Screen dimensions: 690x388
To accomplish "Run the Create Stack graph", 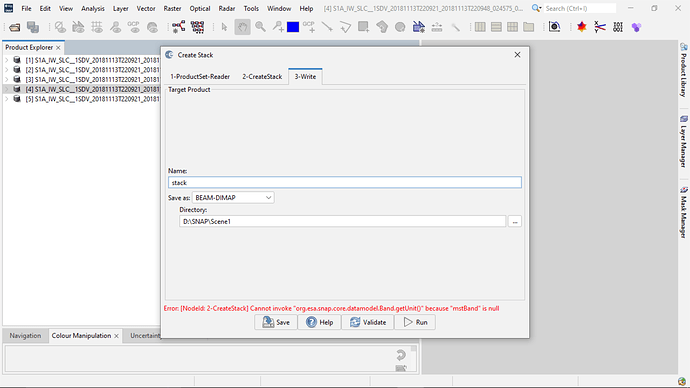I will tap(415, 322).
